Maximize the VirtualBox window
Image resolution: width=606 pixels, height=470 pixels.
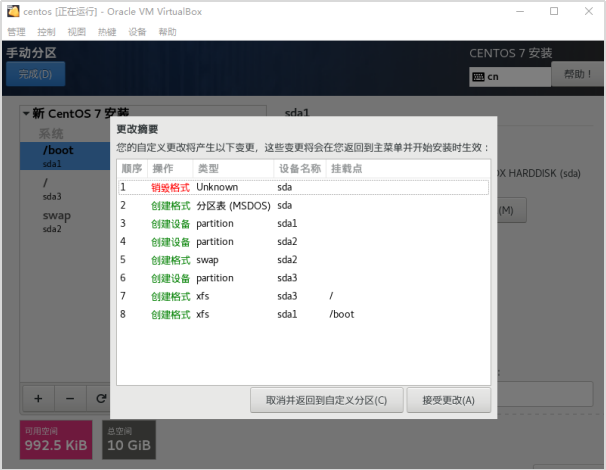pyautogui.click(x=554, y=11)
